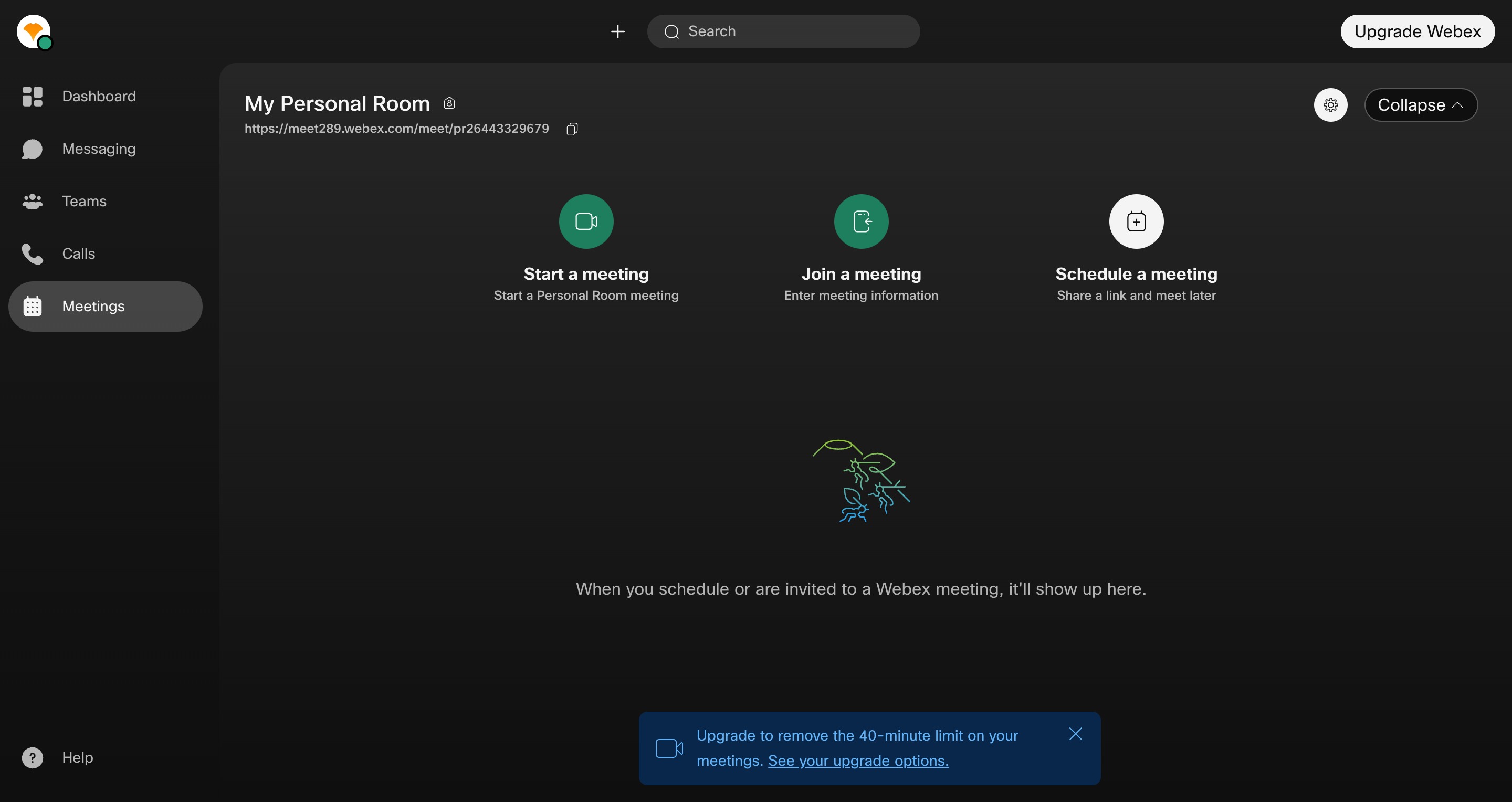Click the My Personal Room heading
Image resolution: width=1512 pixels, height=802 pixels.
pyautogui.click(x=337, y=103)
